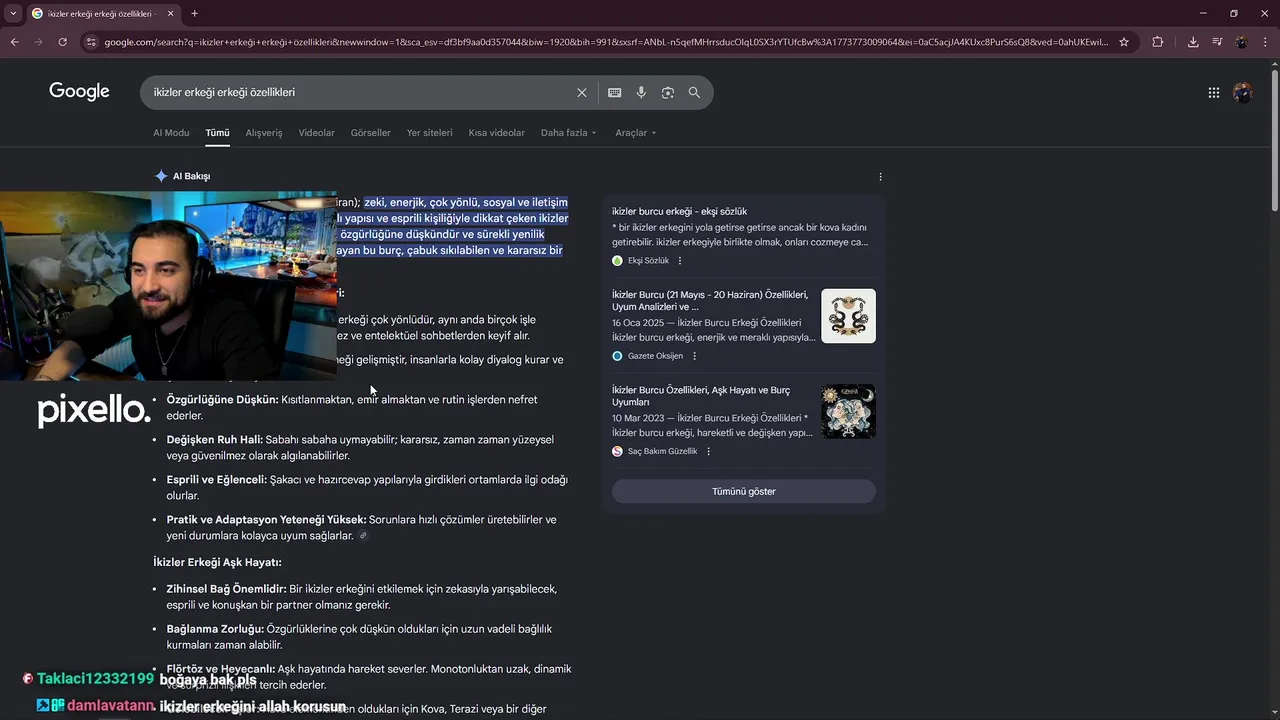This screenshot has width=1280, height=720.
Task: Start voice search with microphone
Action: point(641,92)
